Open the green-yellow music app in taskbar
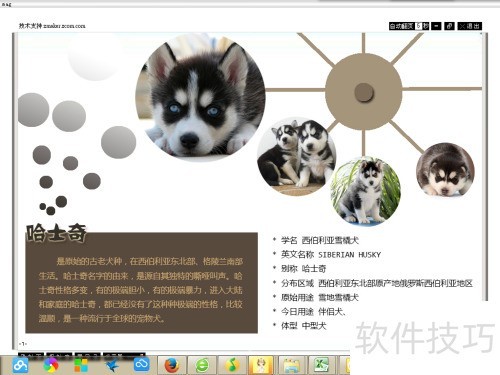Viewport: 500px width, 375px height. pyautogui.click(x=232, y=366)
